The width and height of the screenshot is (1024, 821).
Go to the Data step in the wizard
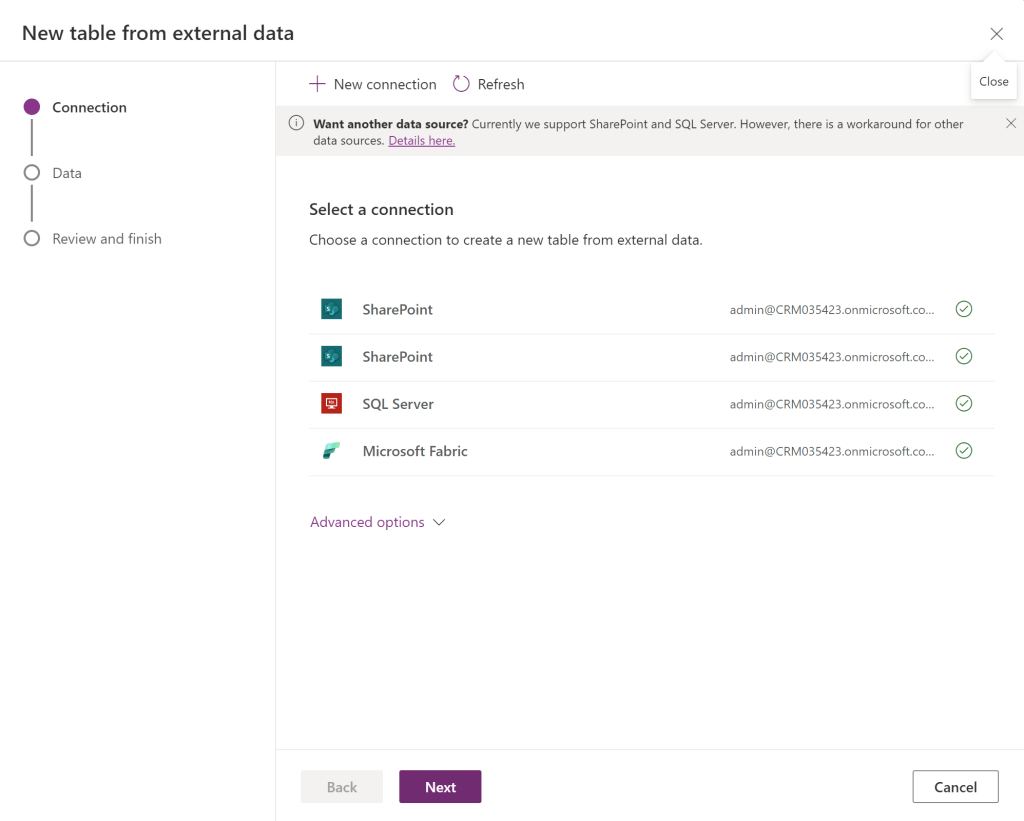pos(67,173)
